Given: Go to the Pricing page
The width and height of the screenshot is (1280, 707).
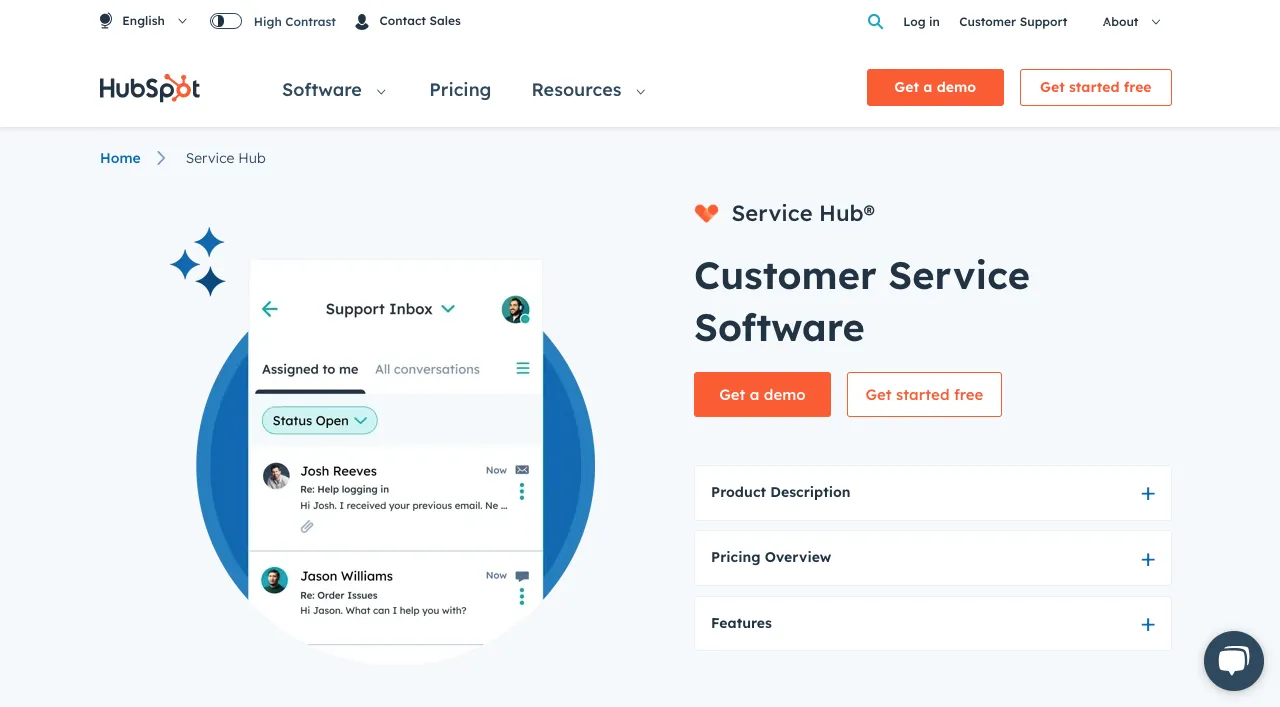Looking at the screenshot, I should click(x=460, y=90).
